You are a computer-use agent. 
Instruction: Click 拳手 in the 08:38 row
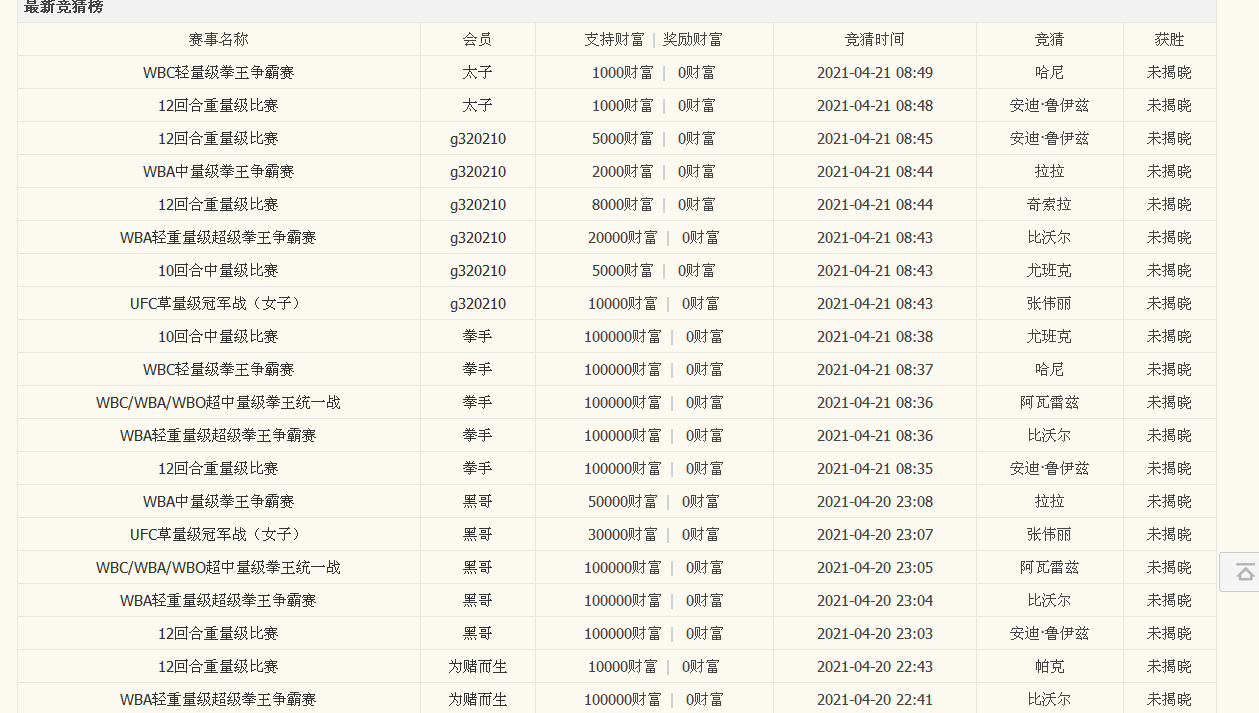pyautogui.click(x=477, y=336)
